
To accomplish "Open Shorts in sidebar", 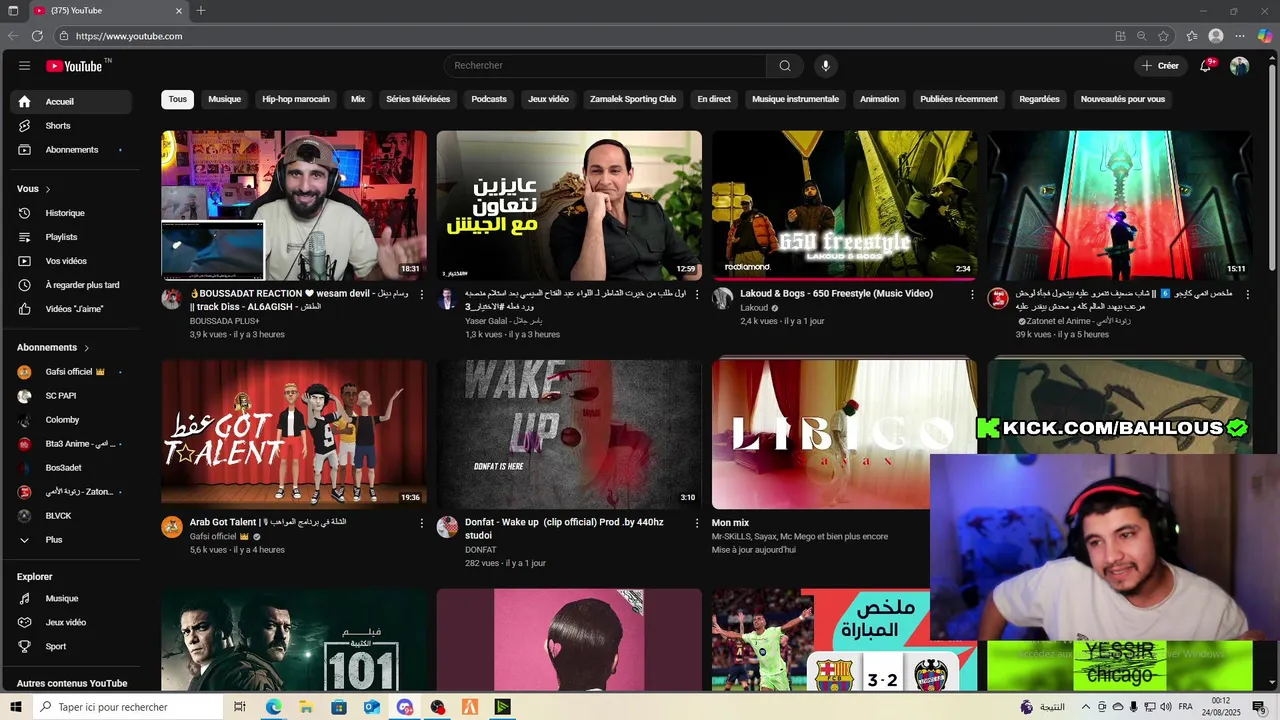I will pos(71,126).
